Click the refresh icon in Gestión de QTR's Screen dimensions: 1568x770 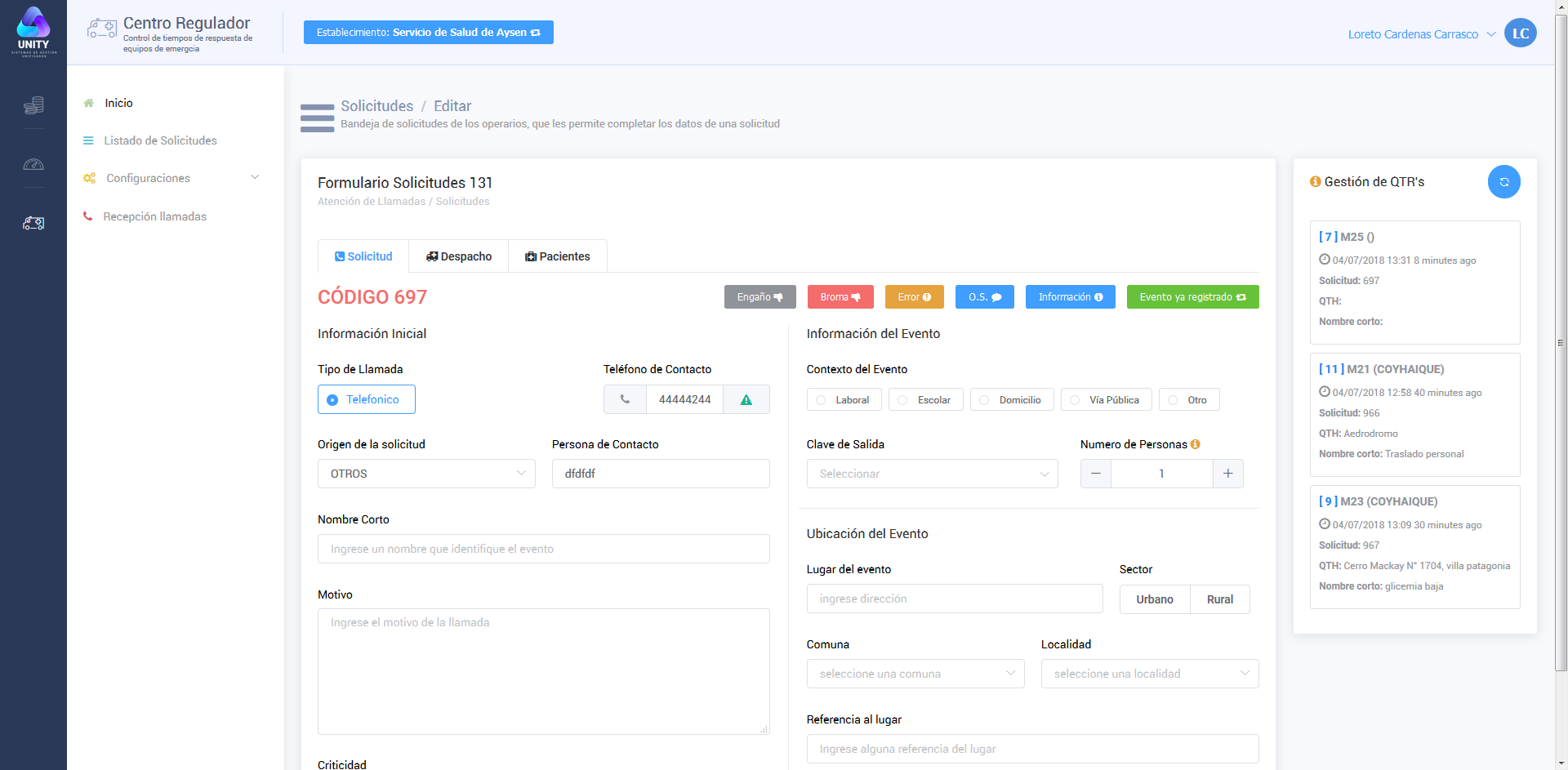(1503, 182)
